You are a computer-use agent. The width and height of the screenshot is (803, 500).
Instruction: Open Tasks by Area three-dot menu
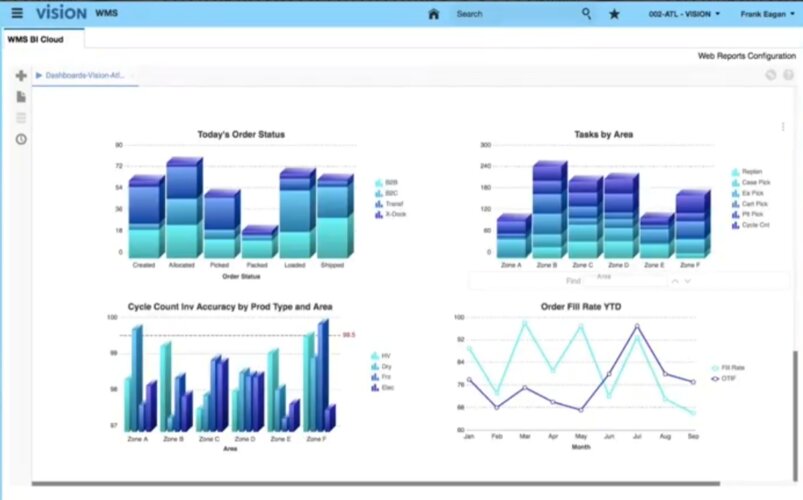783,127
